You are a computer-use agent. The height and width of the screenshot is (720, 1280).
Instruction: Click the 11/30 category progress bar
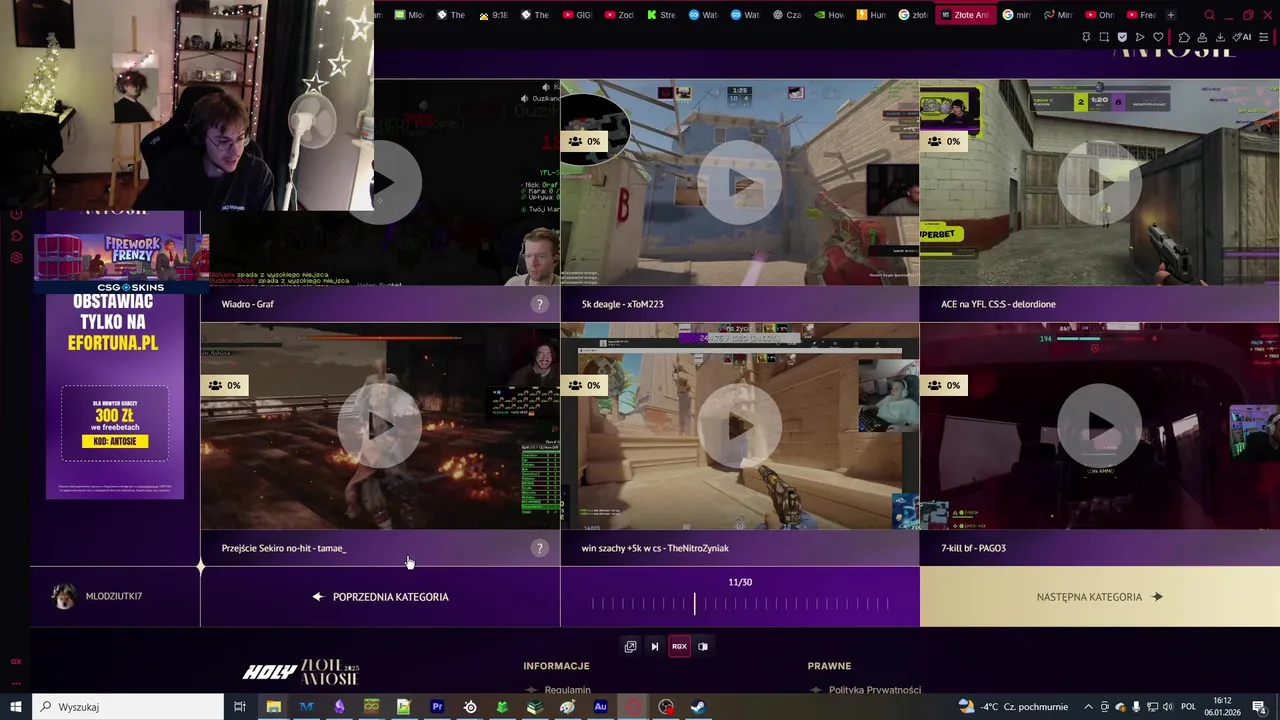click(x=740, y=603)
